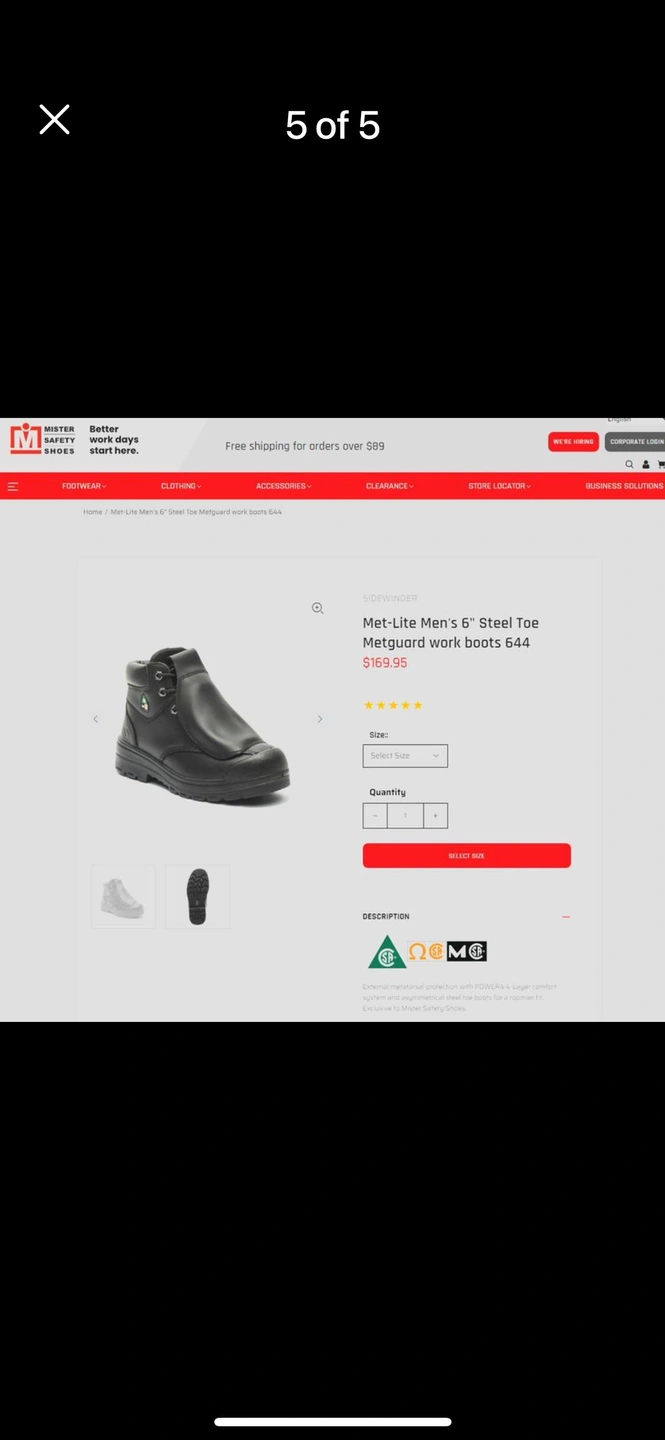Open Corporate Login
Image resolution: width=665 pixels, height=1440 pixels.
pos(636,441)
